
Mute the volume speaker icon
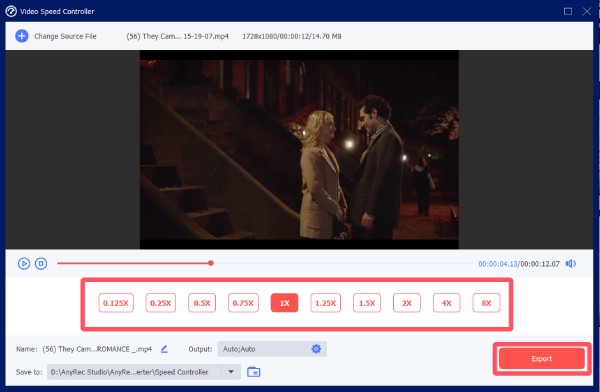[571, 263]
